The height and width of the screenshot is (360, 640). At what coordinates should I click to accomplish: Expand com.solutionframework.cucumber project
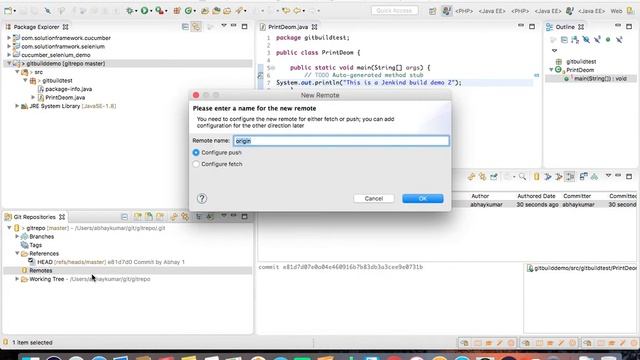click(x=9, y=38)
